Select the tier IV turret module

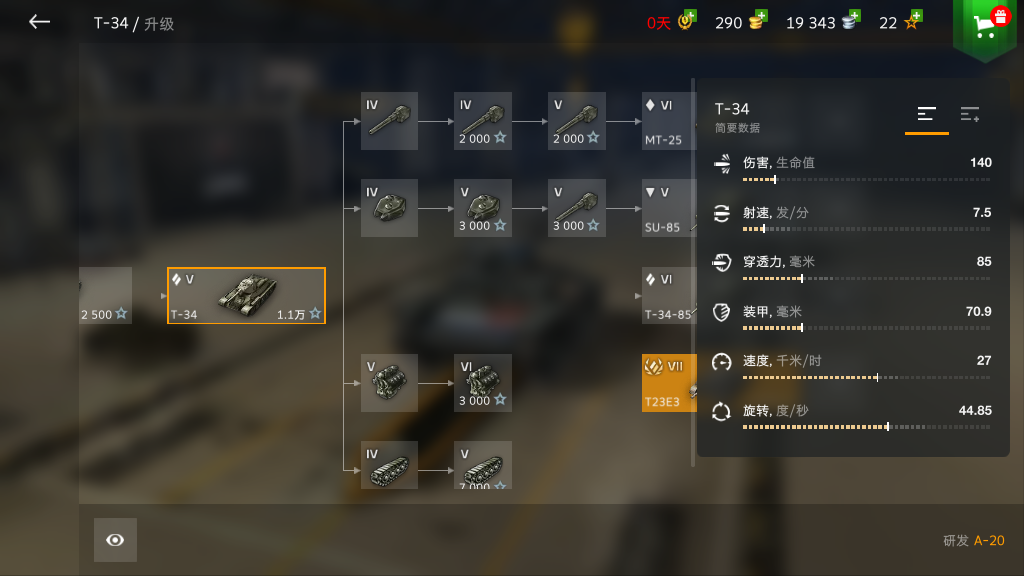389,208
